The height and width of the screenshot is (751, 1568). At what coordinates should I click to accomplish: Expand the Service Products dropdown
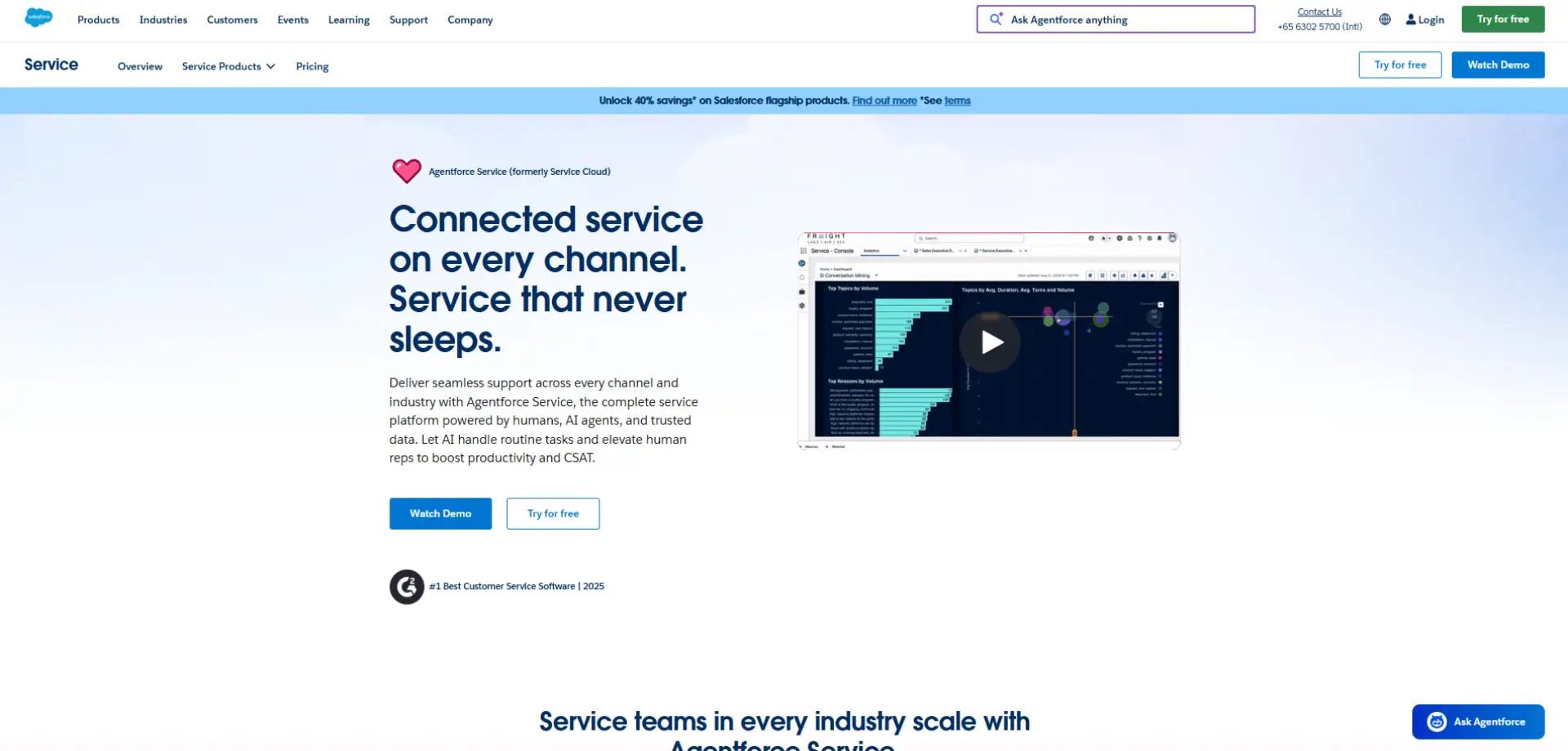coord(229,66)
